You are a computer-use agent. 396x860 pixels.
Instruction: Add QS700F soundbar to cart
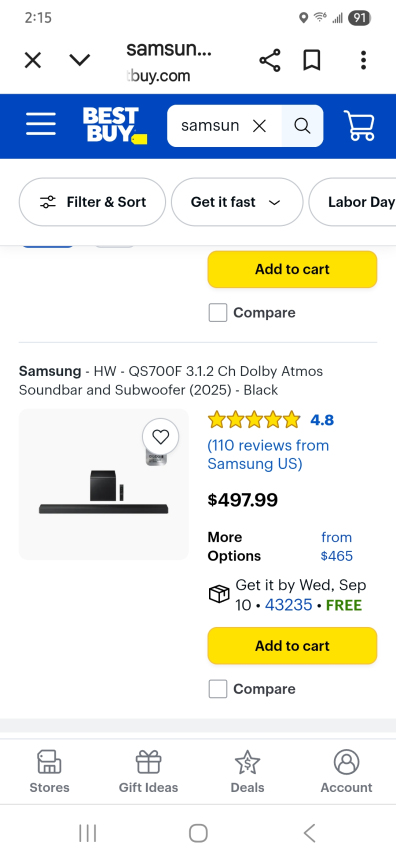point(292,646)
